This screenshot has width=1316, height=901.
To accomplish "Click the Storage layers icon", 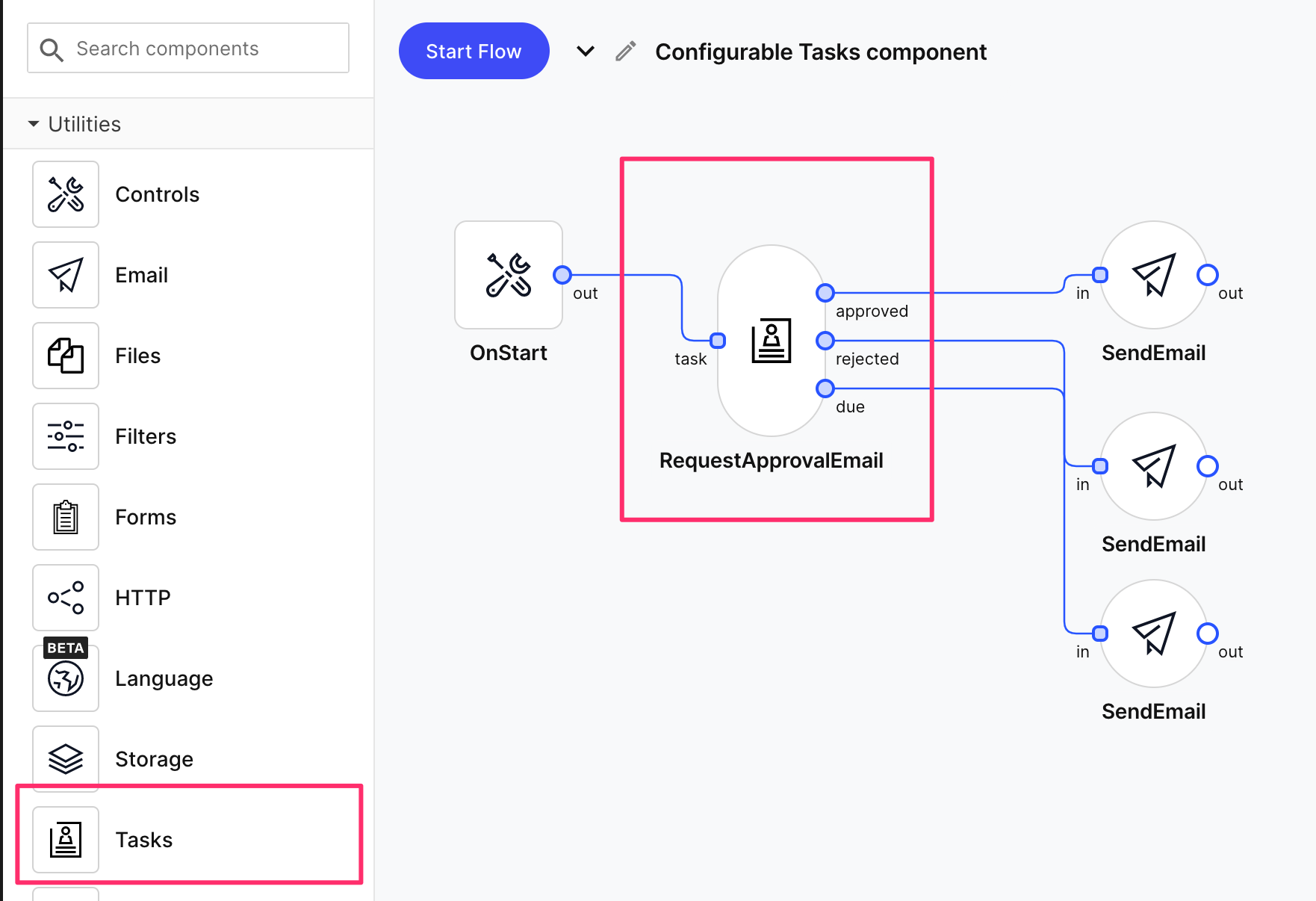I will point(66,759).
